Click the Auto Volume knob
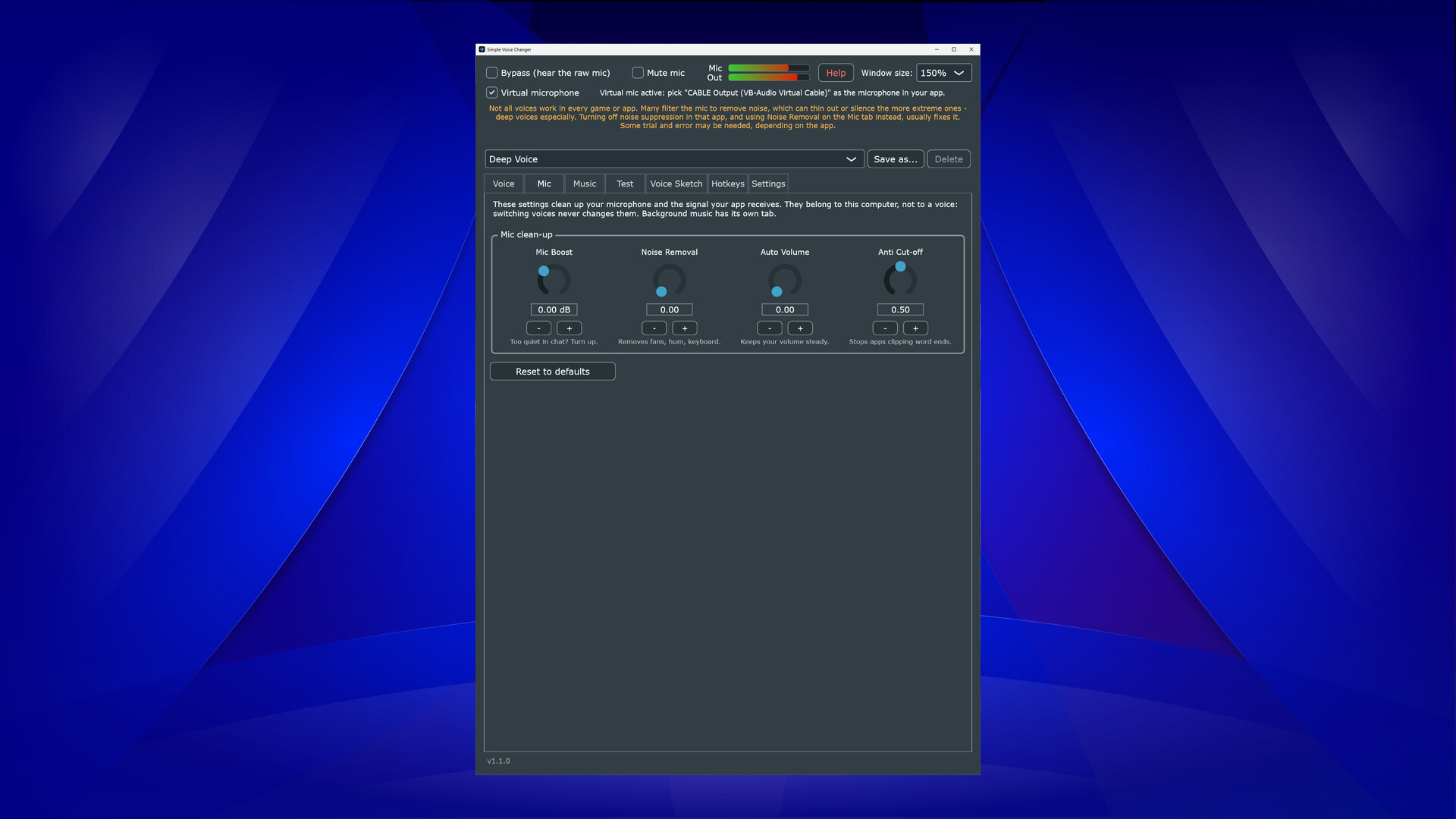 (785, 281)
